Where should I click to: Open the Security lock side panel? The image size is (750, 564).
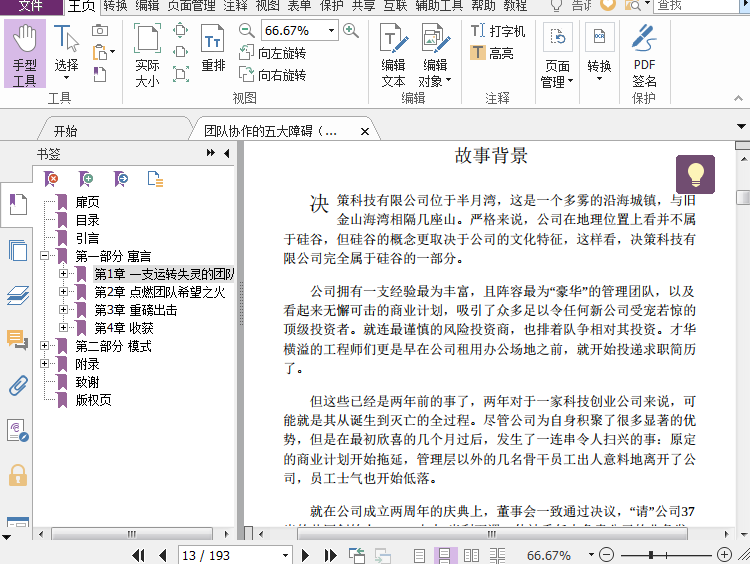18,475
